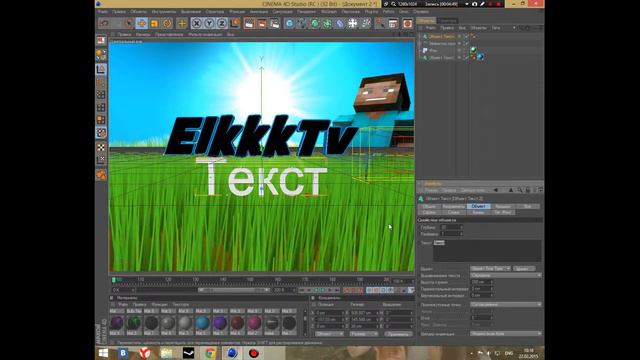The height and width of the screenshot is (360, 640).
Task: Open the Cameras menu in viewport
Action: (x=143, y=35)
